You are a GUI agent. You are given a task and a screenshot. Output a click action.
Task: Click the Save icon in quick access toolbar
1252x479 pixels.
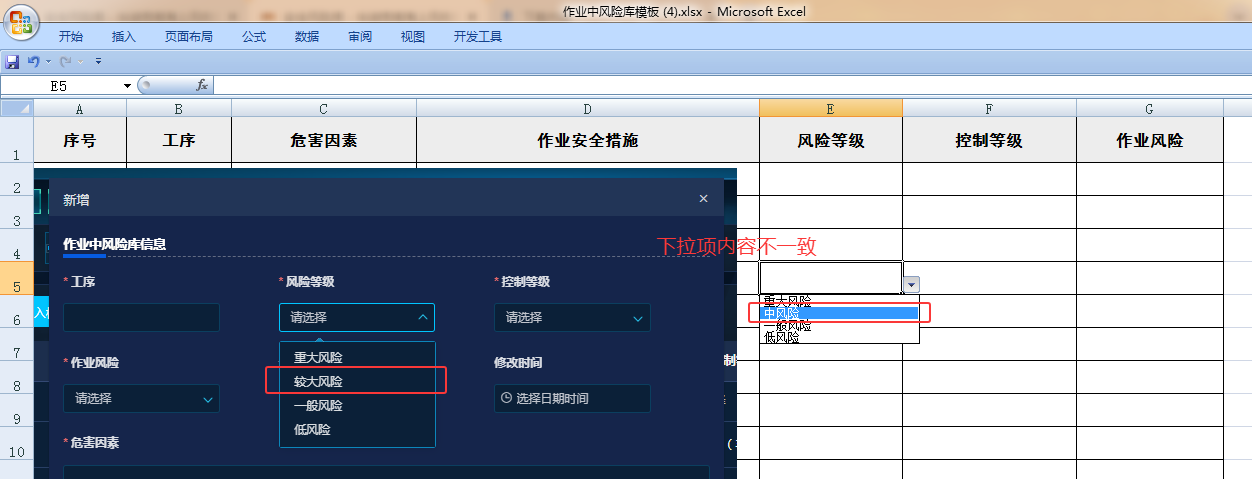click(13, 62)
